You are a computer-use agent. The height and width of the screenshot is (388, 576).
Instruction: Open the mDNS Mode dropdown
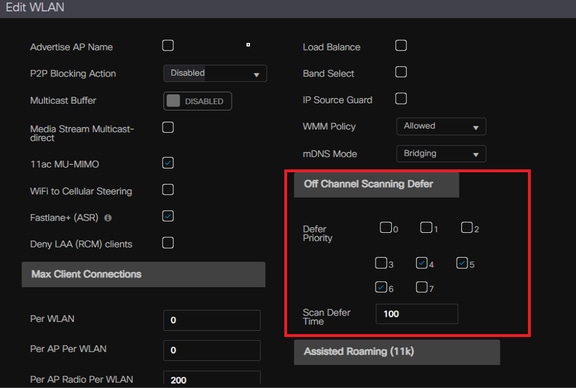[x=441, y=154]
